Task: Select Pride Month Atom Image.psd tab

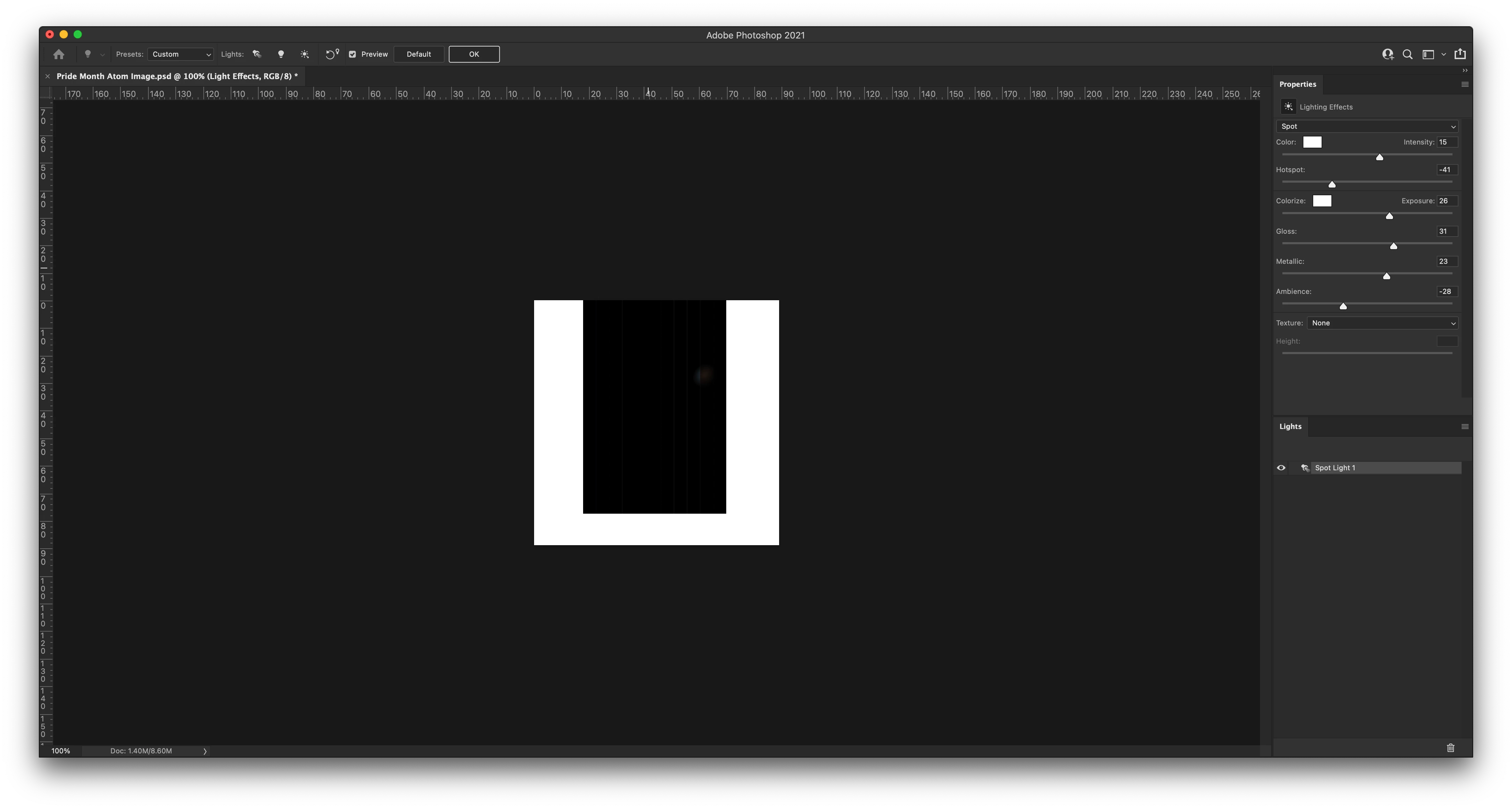Action: point(177,76)
